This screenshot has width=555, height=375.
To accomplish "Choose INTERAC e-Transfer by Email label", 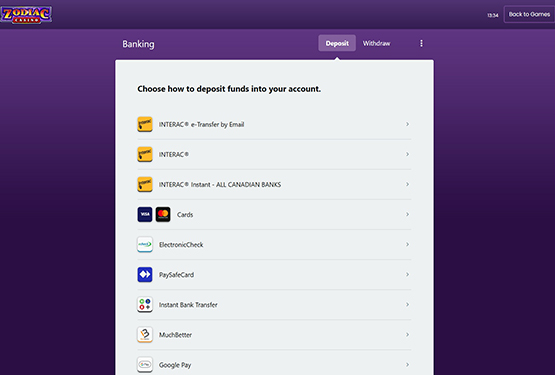I will click(x=201, y=125).
